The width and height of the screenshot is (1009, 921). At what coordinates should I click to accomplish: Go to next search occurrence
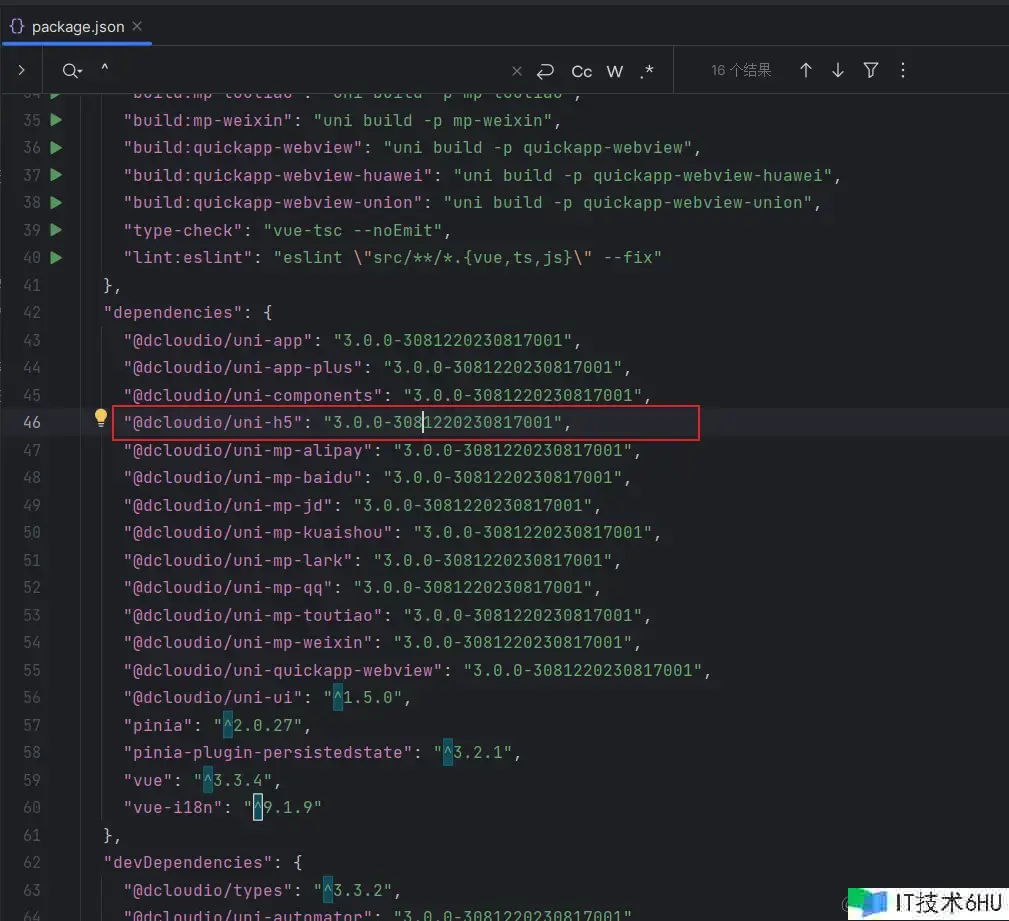(838, 70)
